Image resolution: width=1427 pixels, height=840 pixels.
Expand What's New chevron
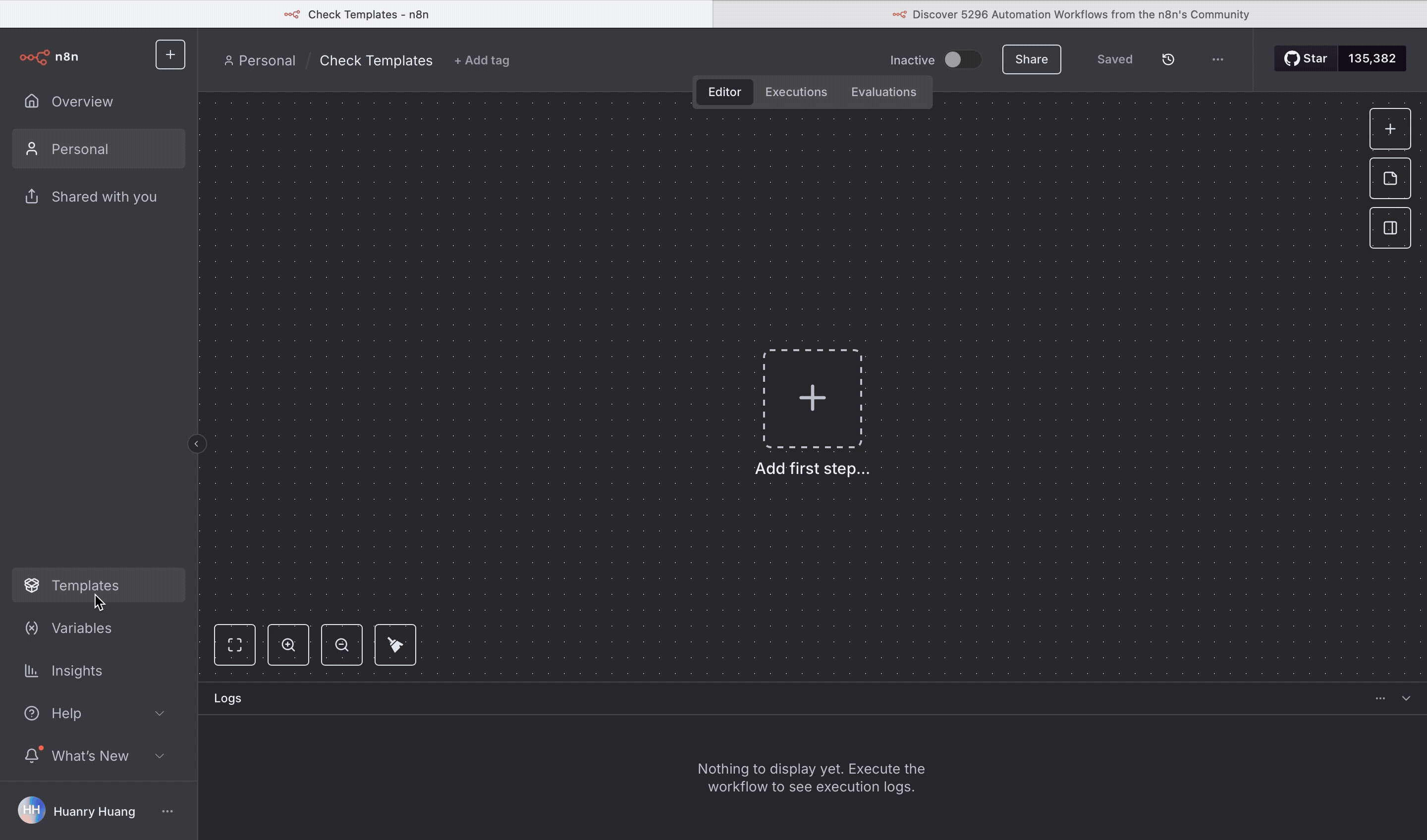click(160, 756)
